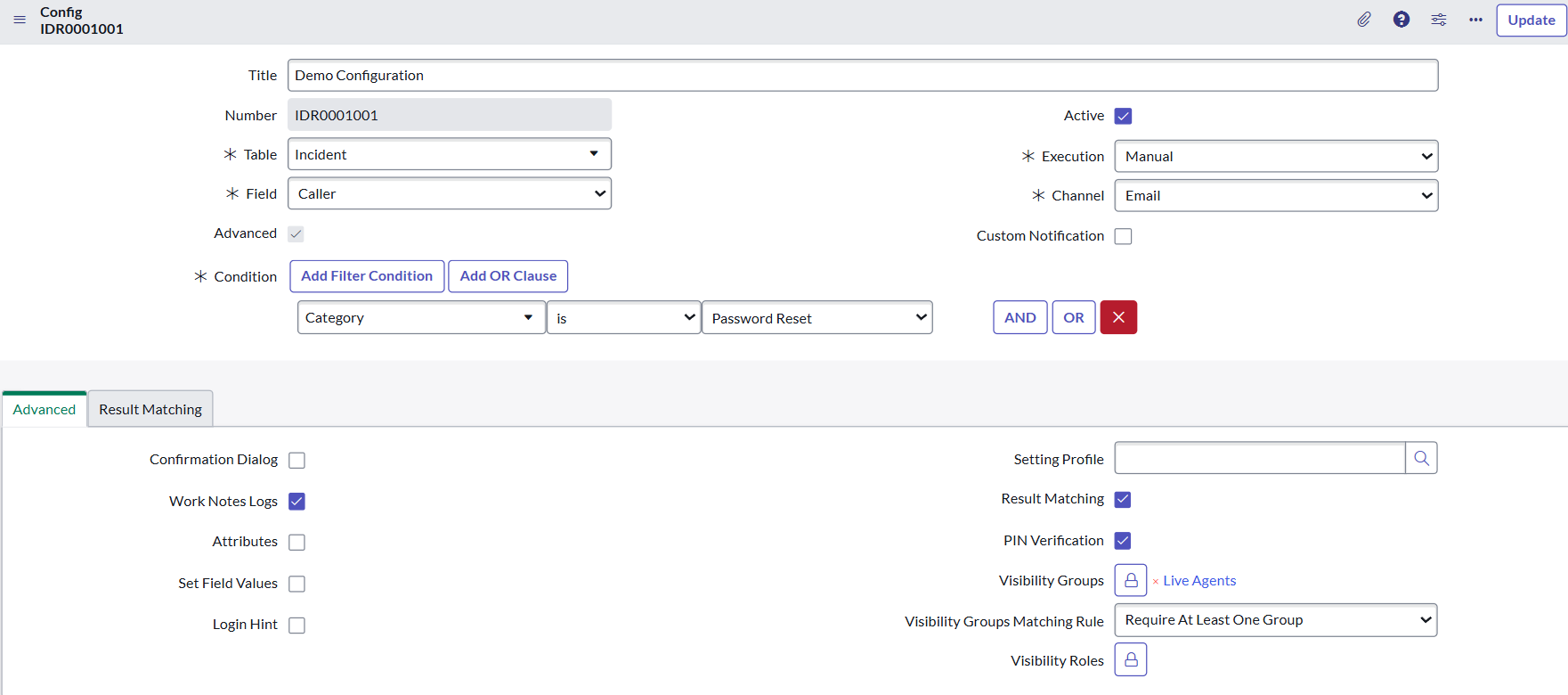Open the hamburger navigation menu
Screen dimensions: 1568x695
click(20, 20)
